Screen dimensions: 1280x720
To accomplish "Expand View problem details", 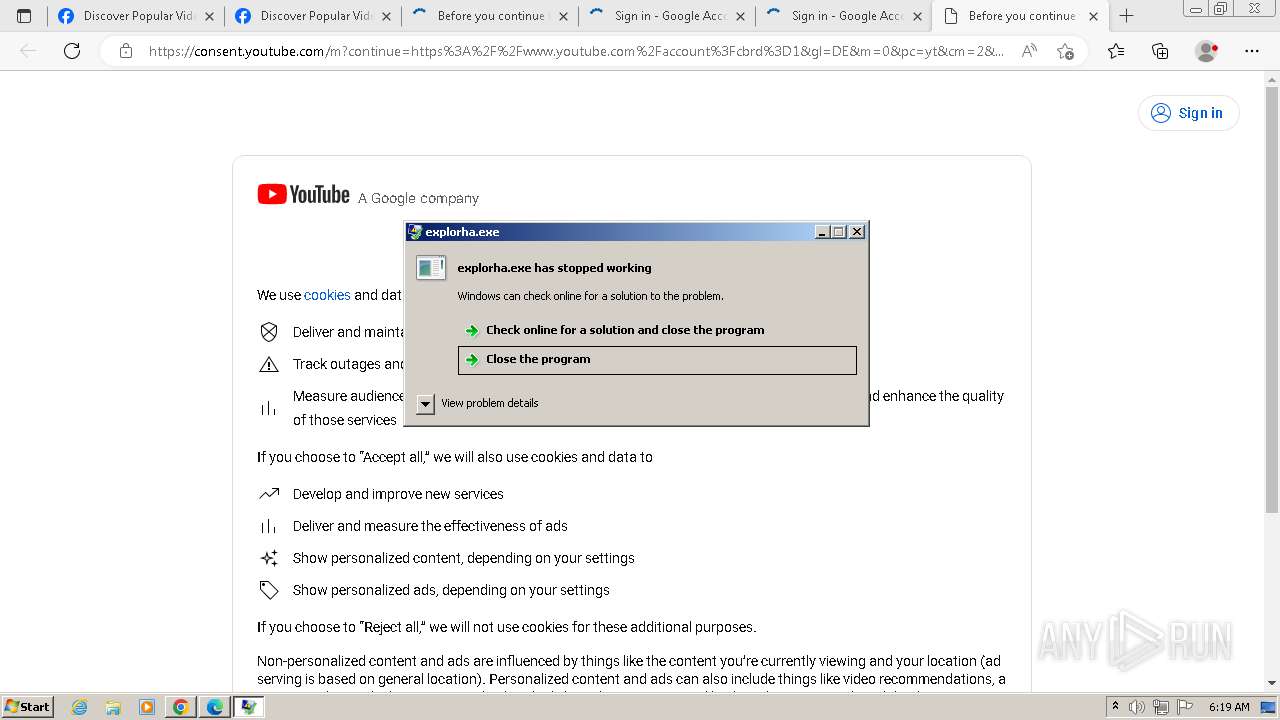I will point(479,403).
